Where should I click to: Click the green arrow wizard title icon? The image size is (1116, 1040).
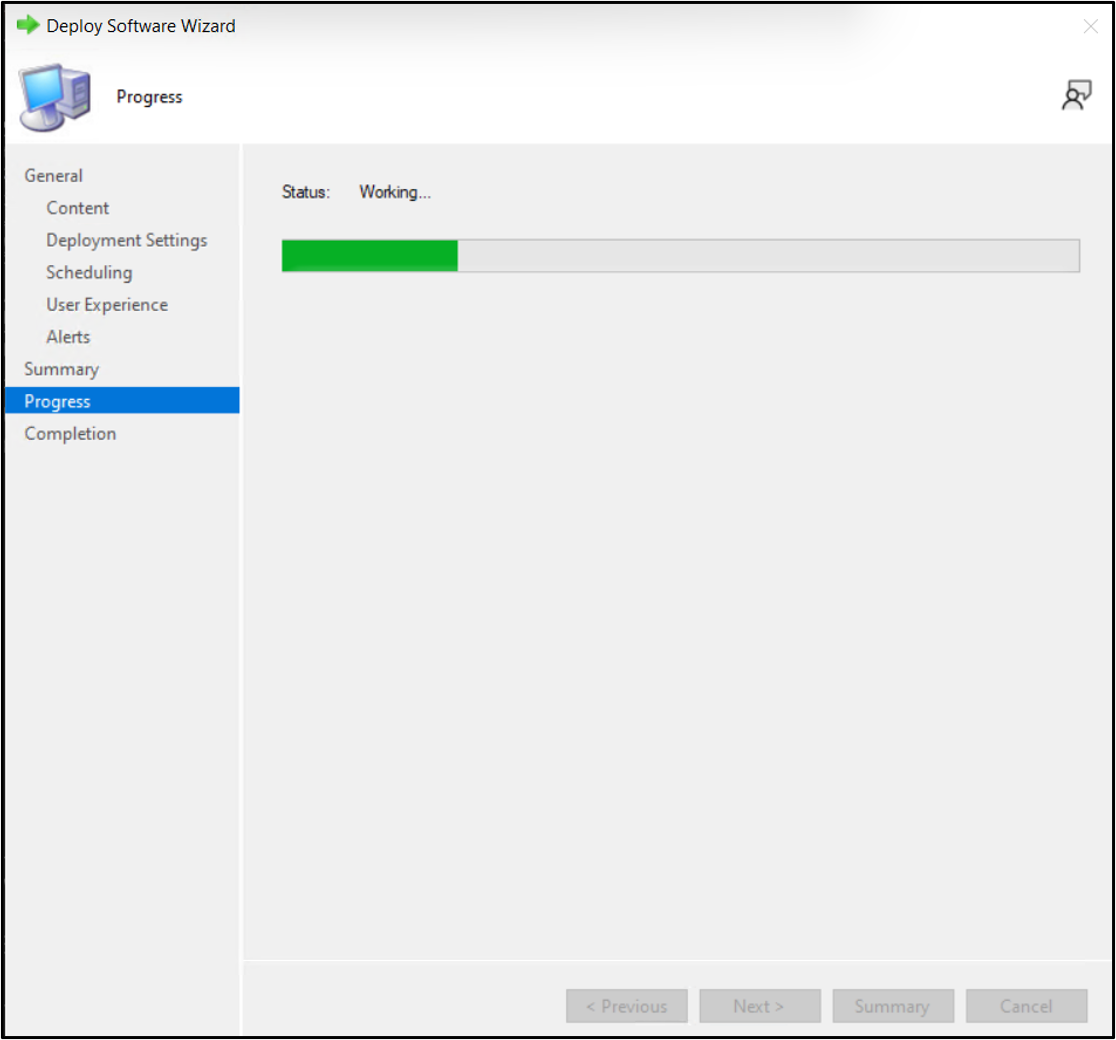[x=27, y=26]
